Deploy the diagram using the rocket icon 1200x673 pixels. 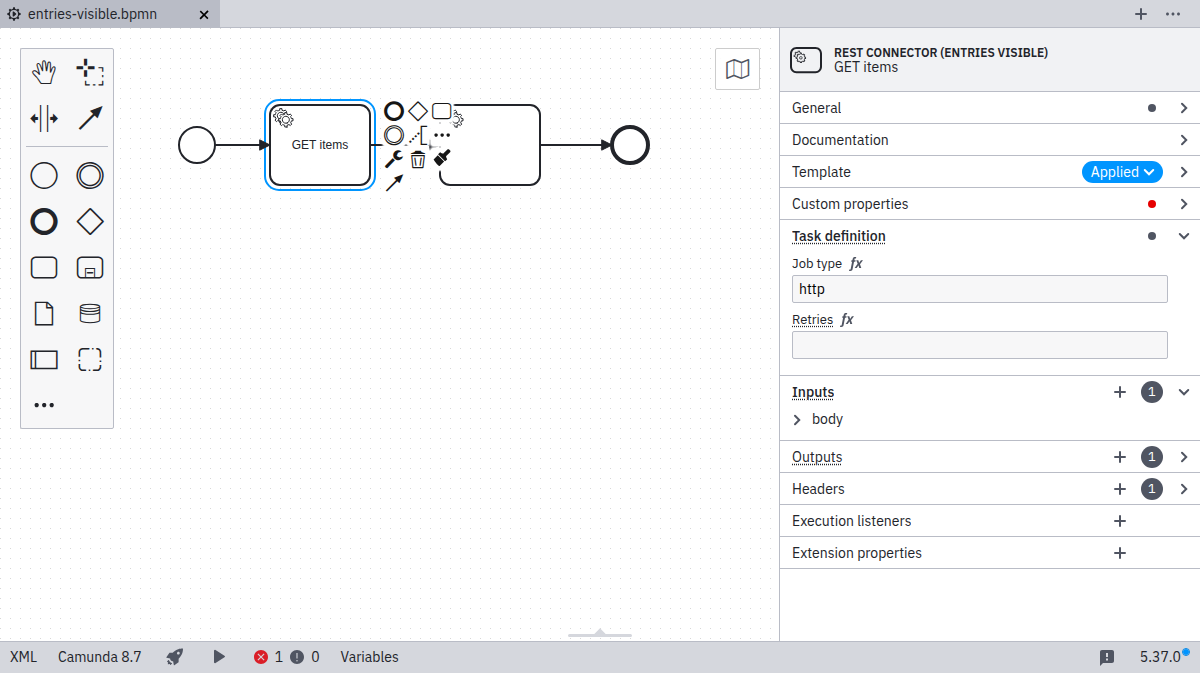coord(174,657)
